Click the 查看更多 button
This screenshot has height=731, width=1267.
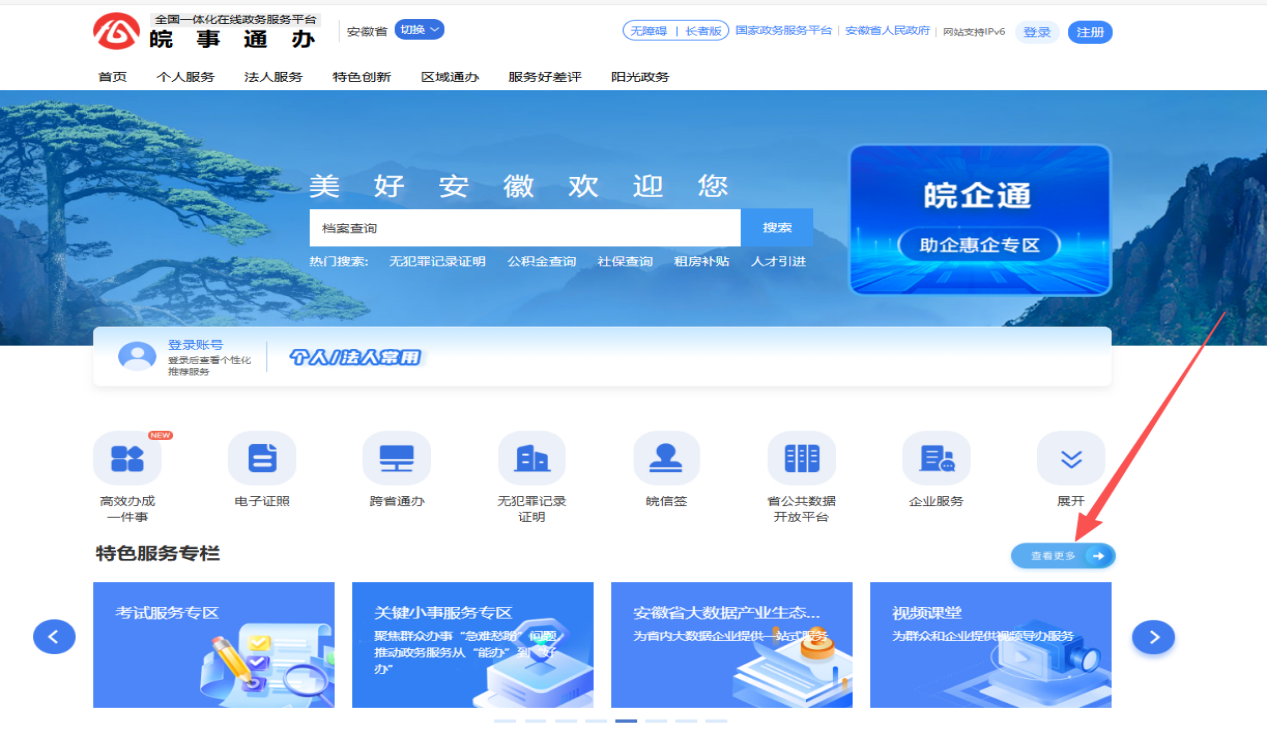click(1063, 556)
